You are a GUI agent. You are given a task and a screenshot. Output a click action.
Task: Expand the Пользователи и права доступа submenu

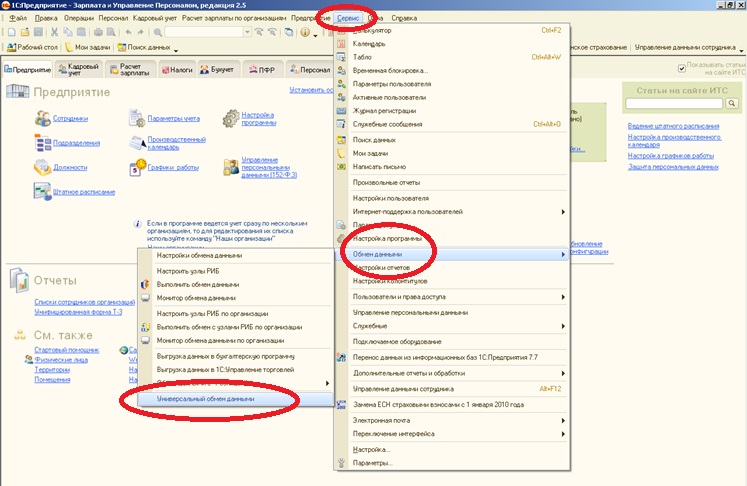[563, 297]
